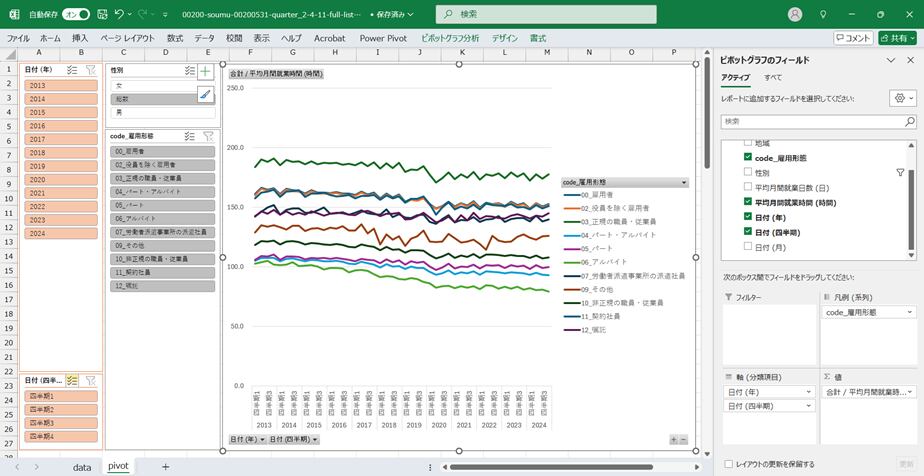
Task: Add a new sheet with plus icon
Action: (166, 467)
